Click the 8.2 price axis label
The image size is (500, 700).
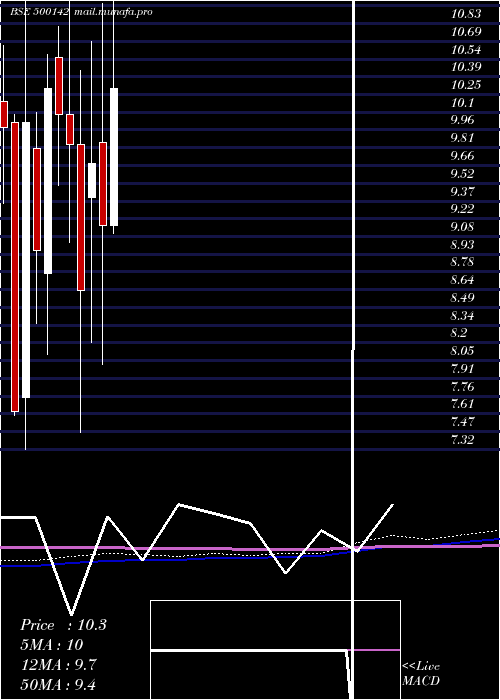[x=459, y=333]
